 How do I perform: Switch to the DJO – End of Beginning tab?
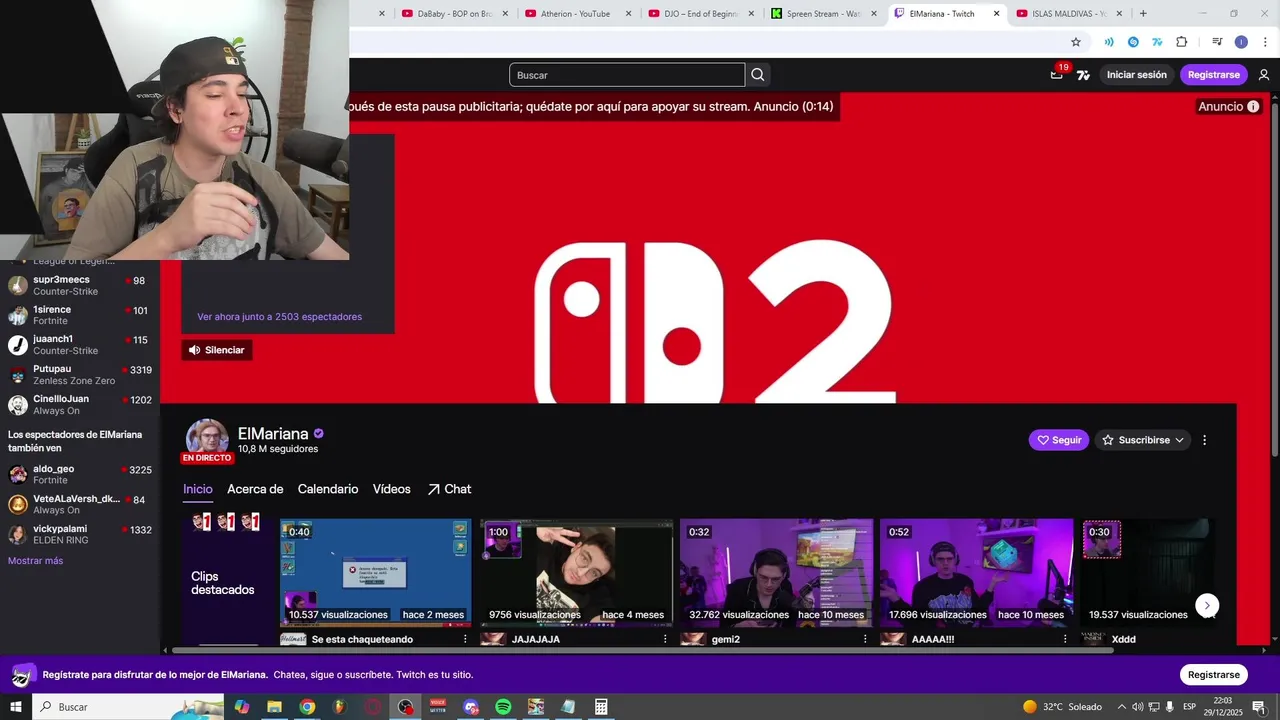click(x=702, y=14)
